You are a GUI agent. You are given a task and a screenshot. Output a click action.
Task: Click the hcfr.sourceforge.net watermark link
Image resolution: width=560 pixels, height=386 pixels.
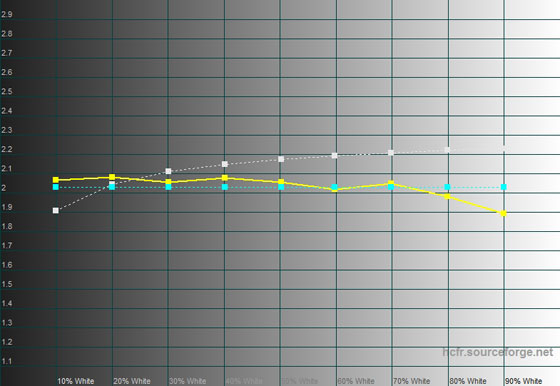coord(498,352)
